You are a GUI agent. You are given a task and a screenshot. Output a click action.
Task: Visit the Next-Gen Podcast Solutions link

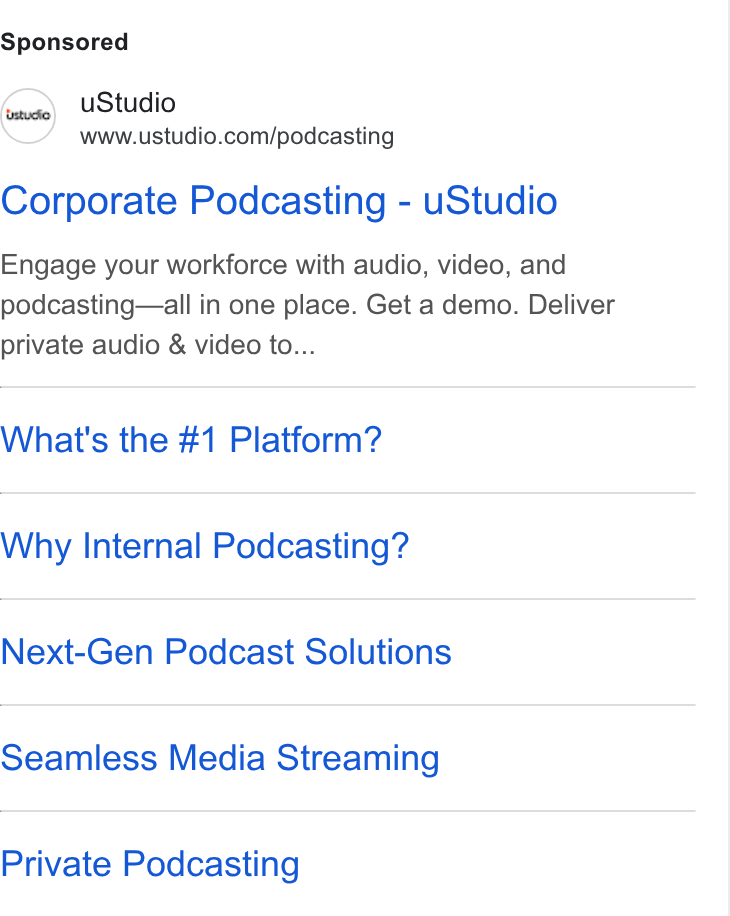click(x=226, y=651)
